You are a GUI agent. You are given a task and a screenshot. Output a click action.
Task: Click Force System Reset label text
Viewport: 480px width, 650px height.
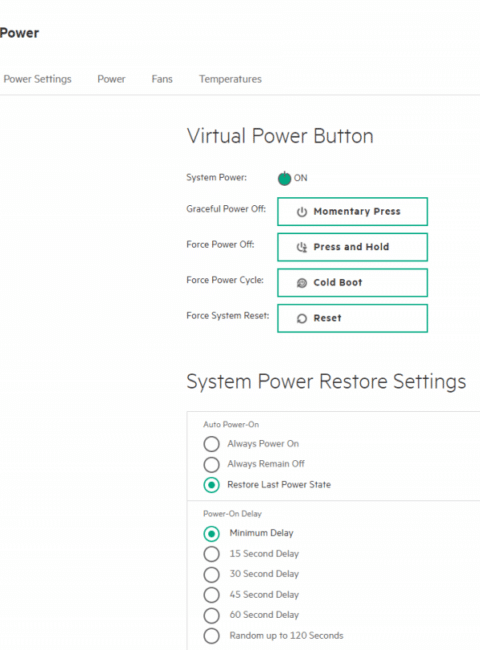(228, 315)
